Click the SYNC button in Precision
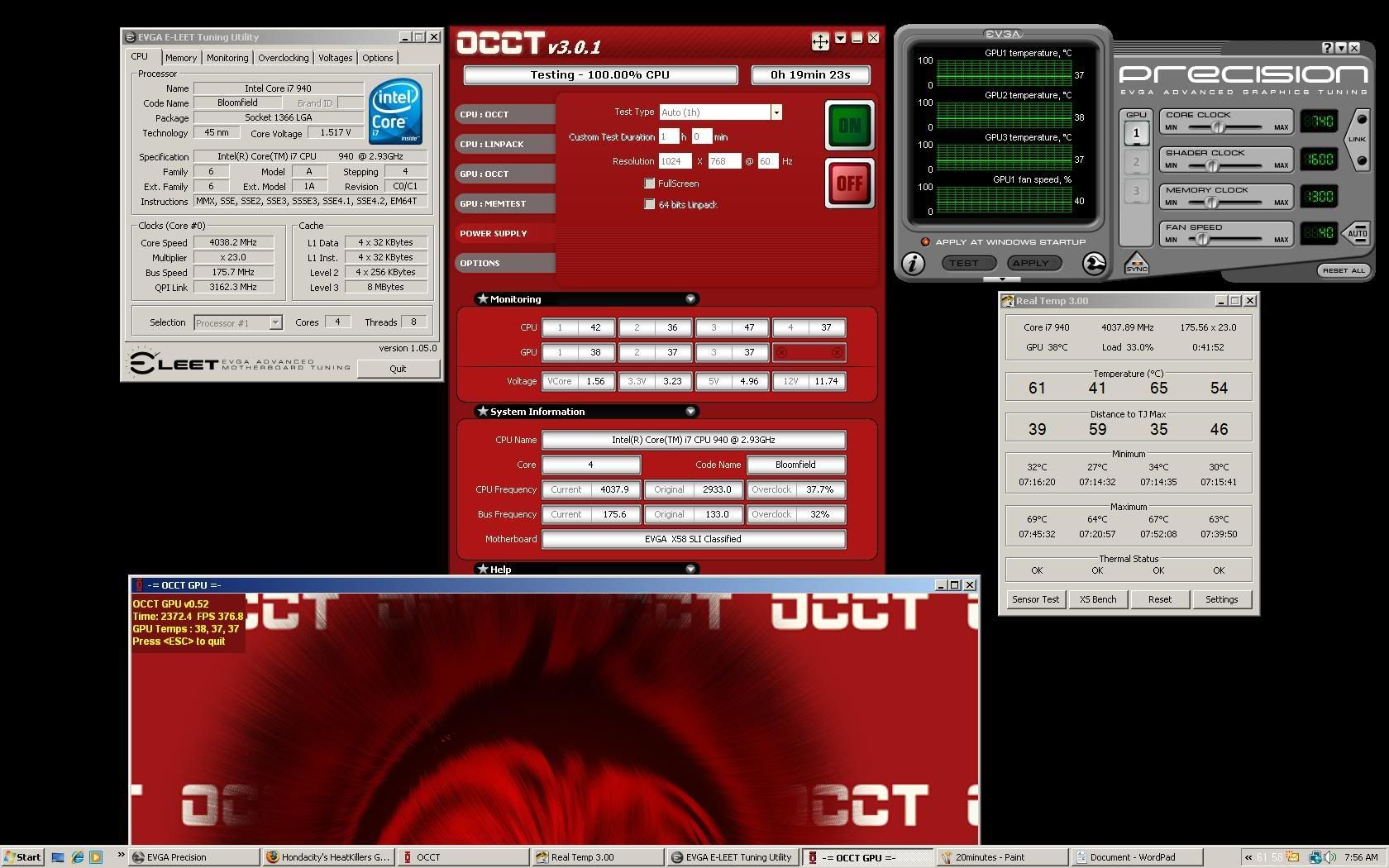This screenshot has width=1389, height=868. click(x=1137, y=264)
